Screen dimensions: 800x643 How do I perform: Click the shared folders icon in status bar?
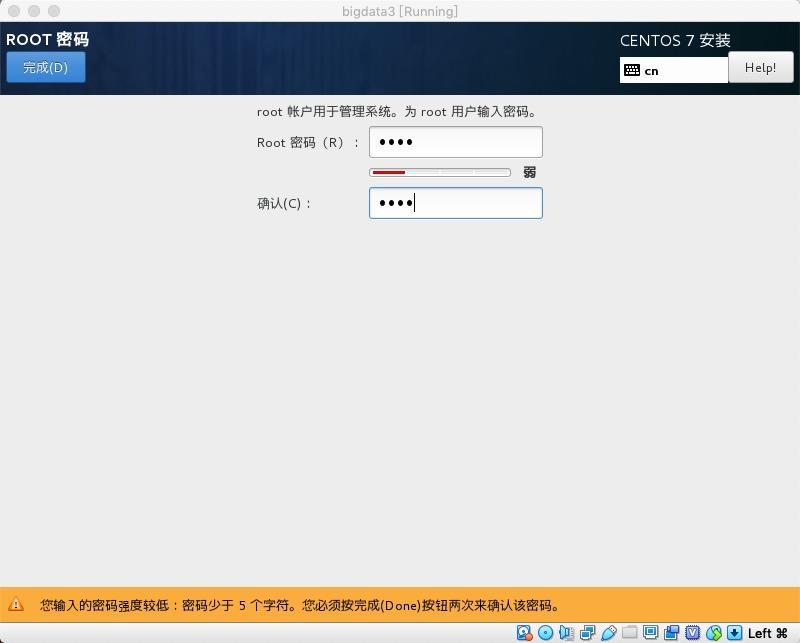click(630, 633)
